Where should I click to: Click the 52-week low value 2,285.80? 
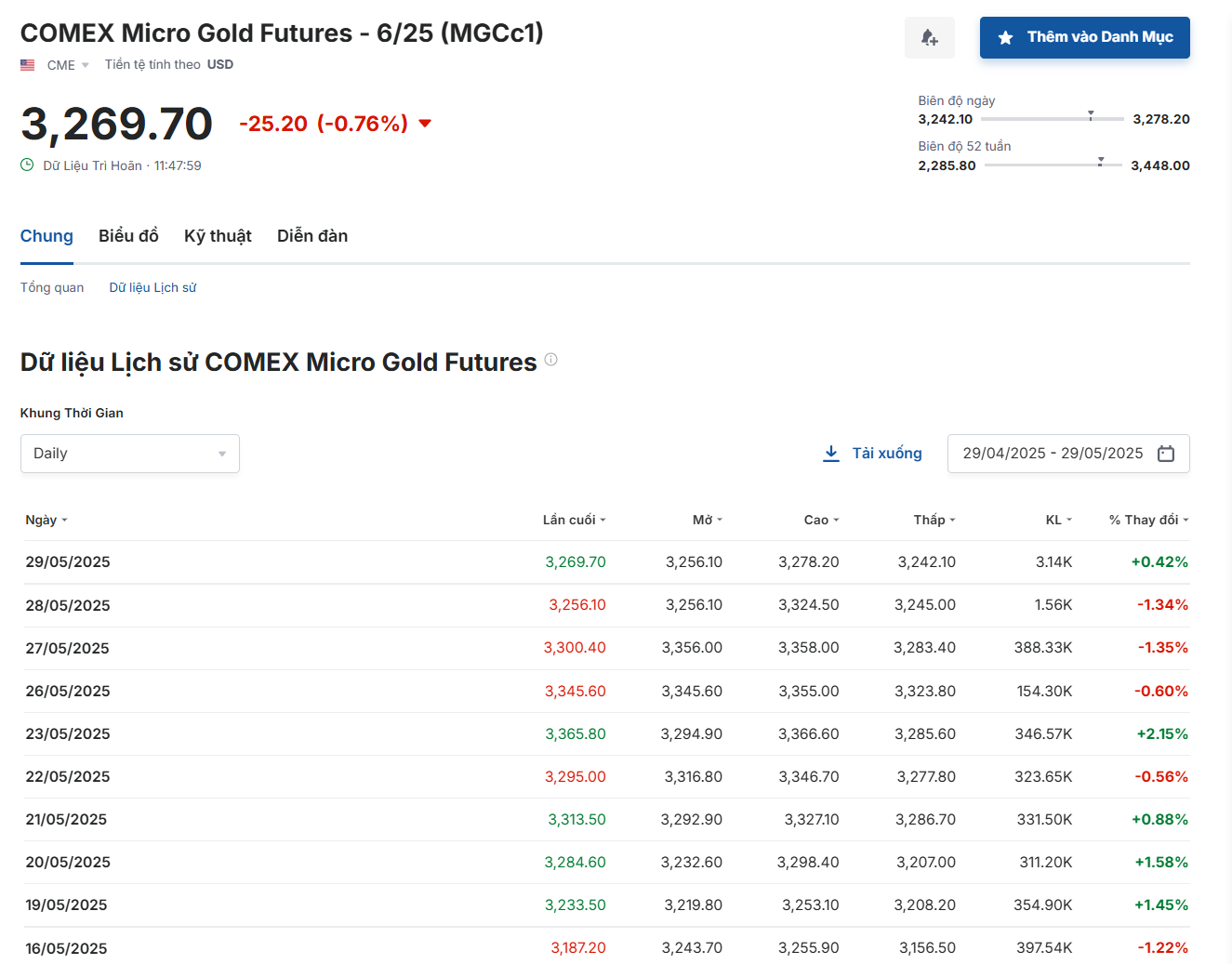tap(947, 165)
